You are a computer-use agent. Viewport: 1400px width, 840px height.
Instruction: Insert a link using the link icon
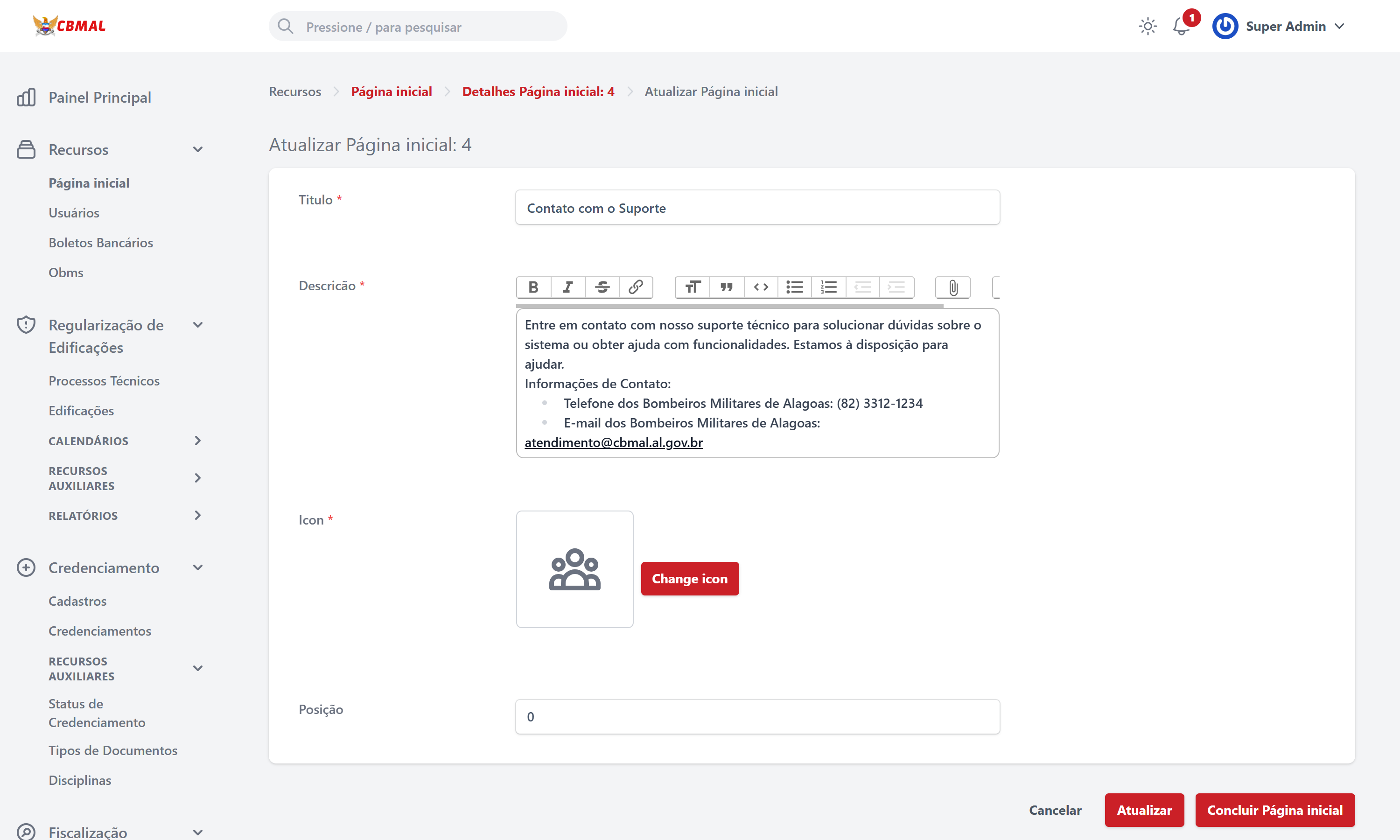pyautogui.click(x=636, y=287)
